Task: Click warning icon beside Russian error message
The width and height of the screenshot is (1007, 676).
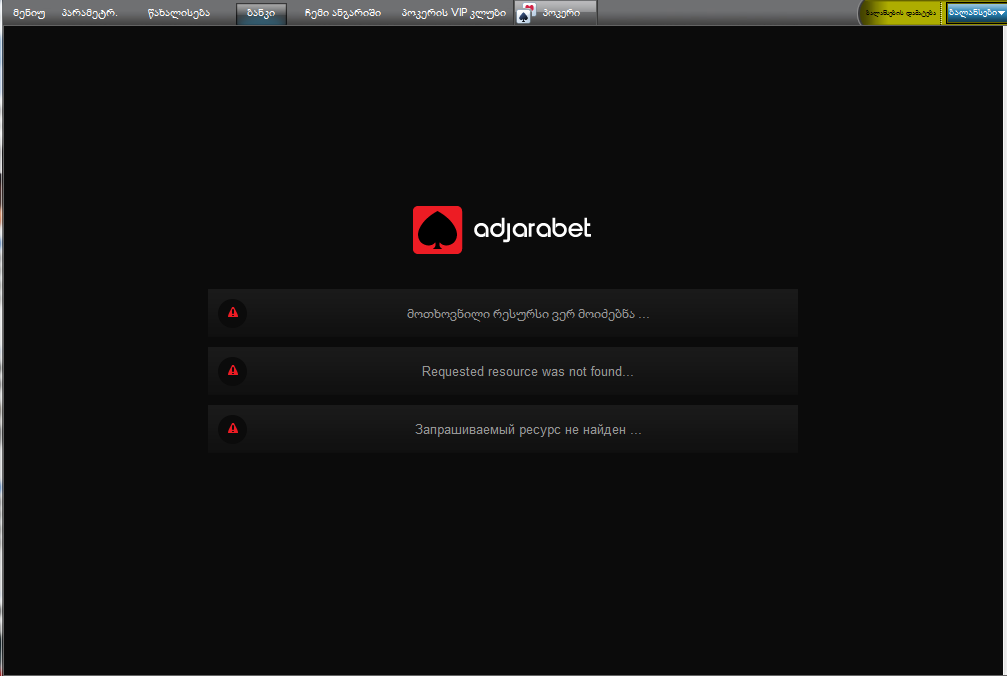Action: tap(232, 429)
